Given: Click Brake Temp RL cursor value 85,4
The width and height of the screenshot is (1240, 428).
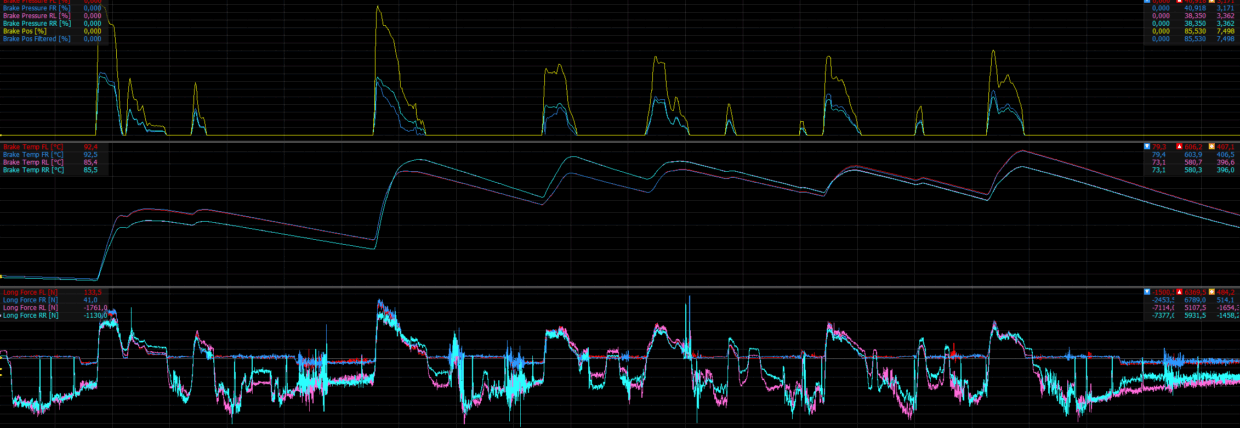Looking at the screenshot, I should [x=90, y=163].
